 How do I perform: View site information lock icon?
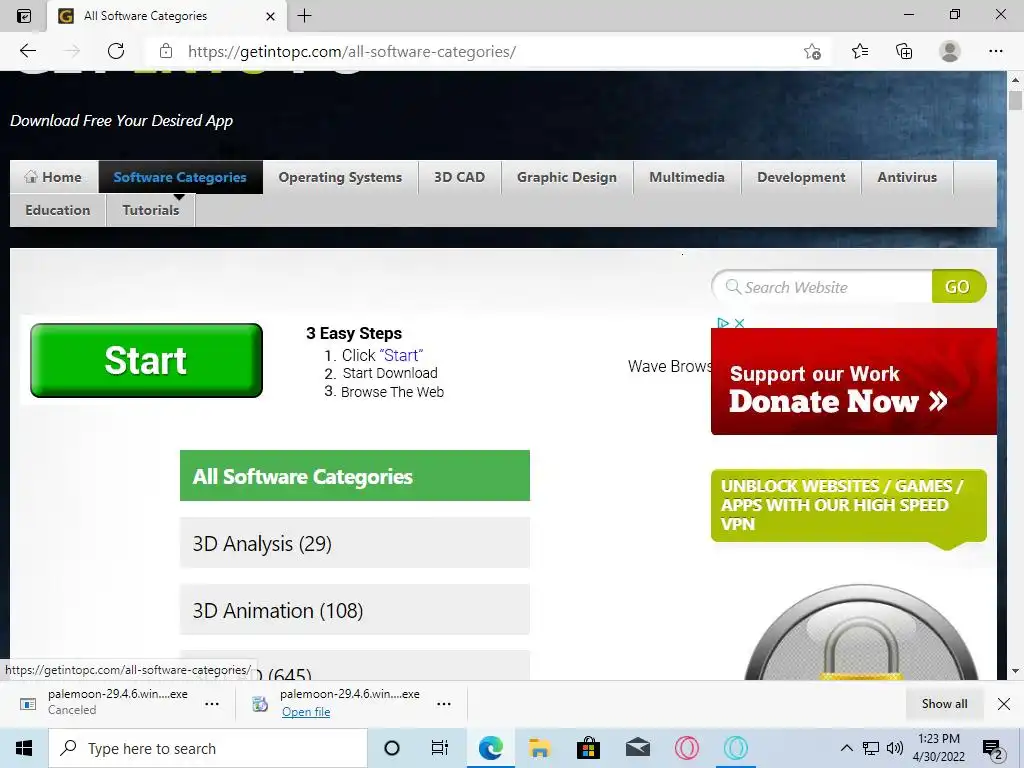pyautogui.click(x=166, y=51)
